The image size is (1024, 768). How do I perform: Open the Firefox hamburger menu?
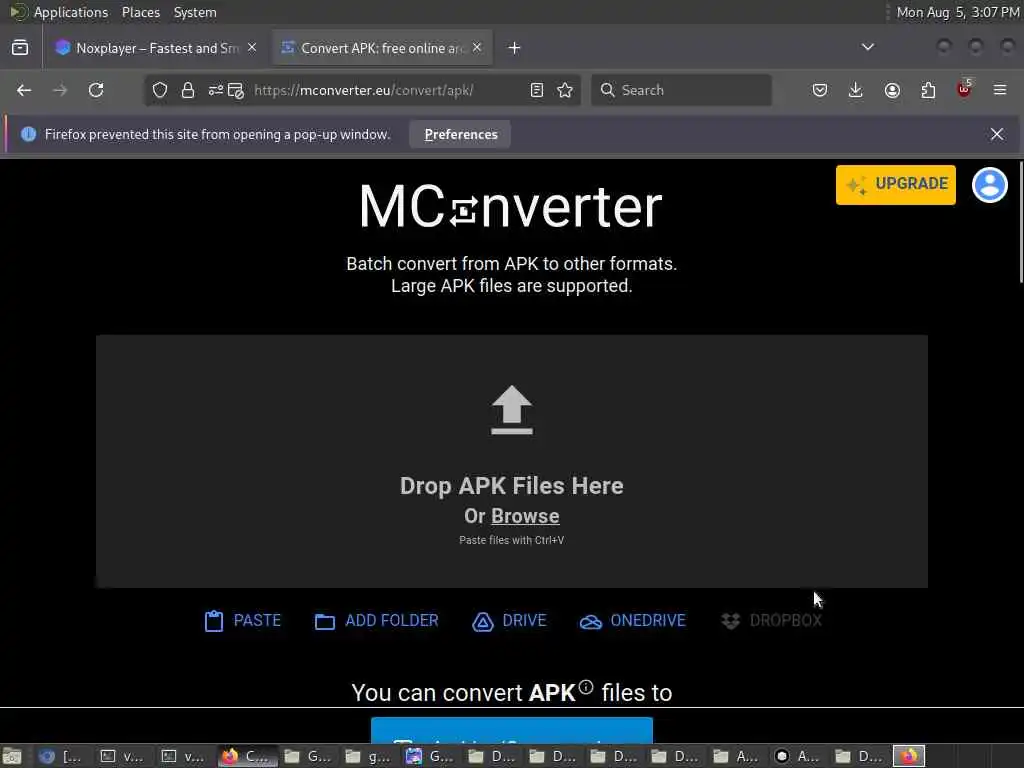click(x=1000, y=90)
